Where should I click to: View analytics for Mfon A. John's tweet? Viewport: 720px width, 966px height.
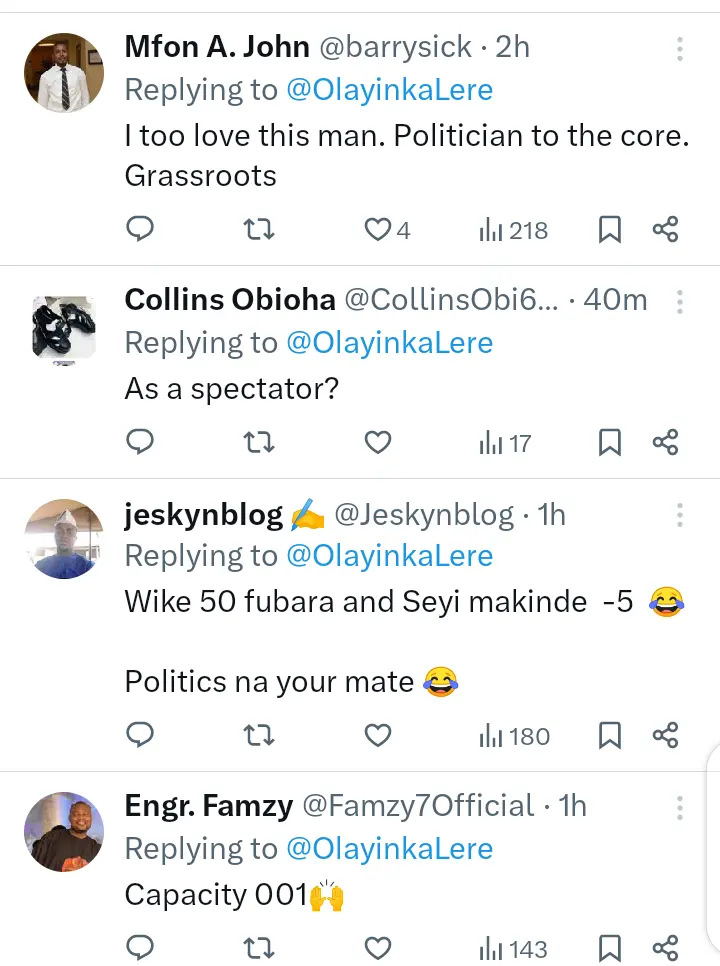coord(513,230)
